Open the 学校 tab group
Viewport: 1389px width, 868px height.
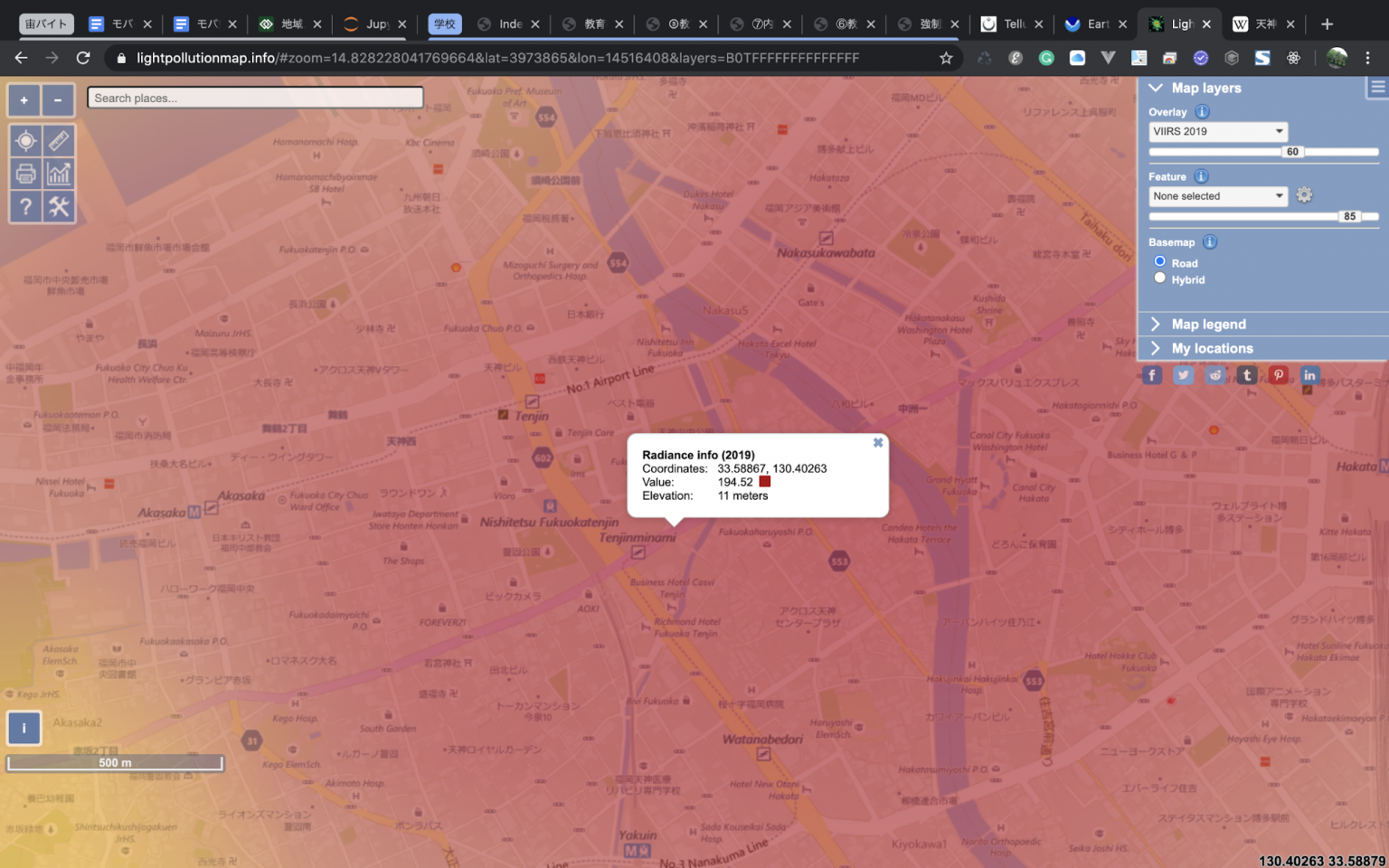pyautogui.click(x=445, y=24)
